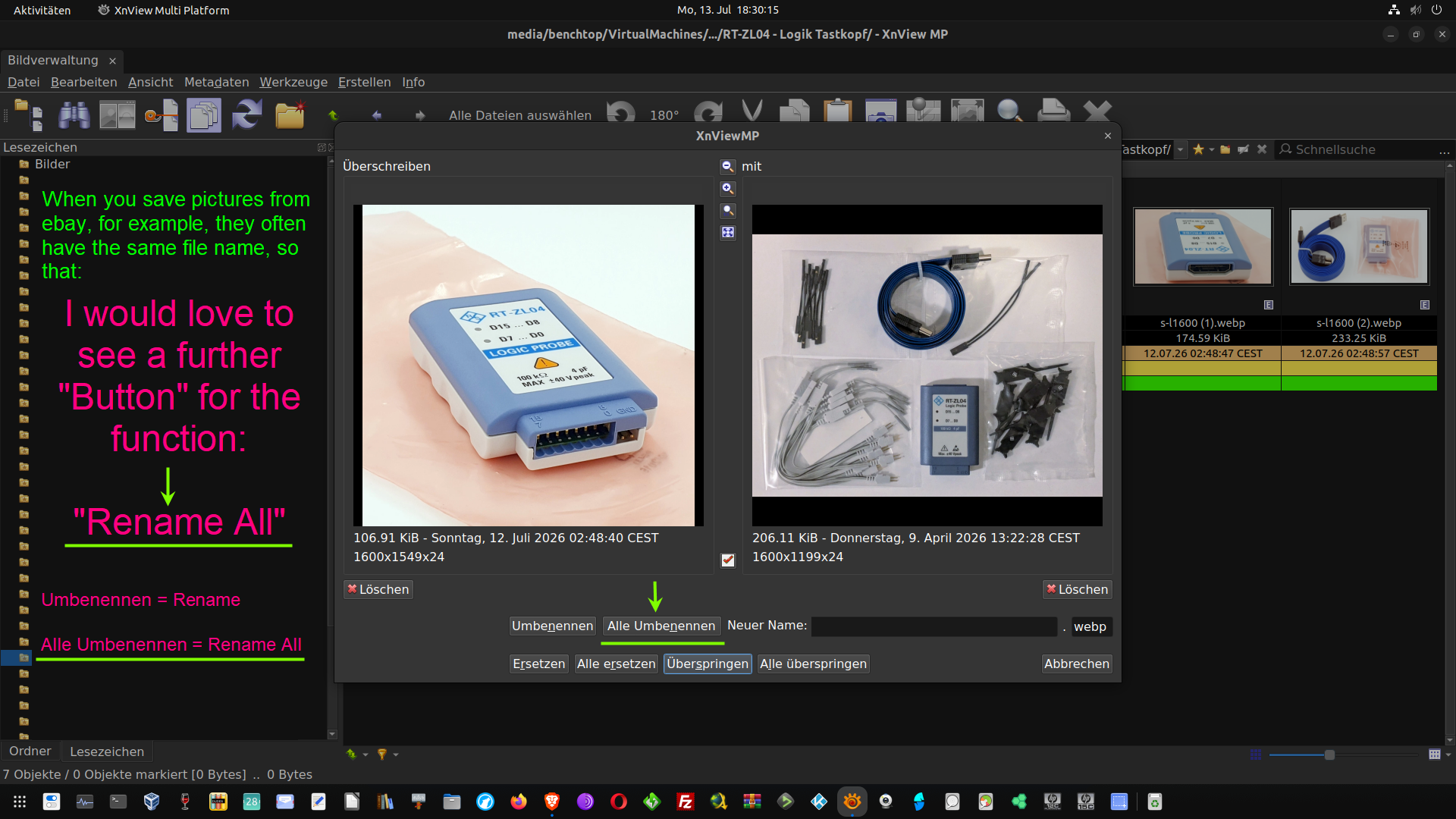Click the Alle Umbenennen button
The height and width of the screenshot is (819, 1456).
point(661,626)
